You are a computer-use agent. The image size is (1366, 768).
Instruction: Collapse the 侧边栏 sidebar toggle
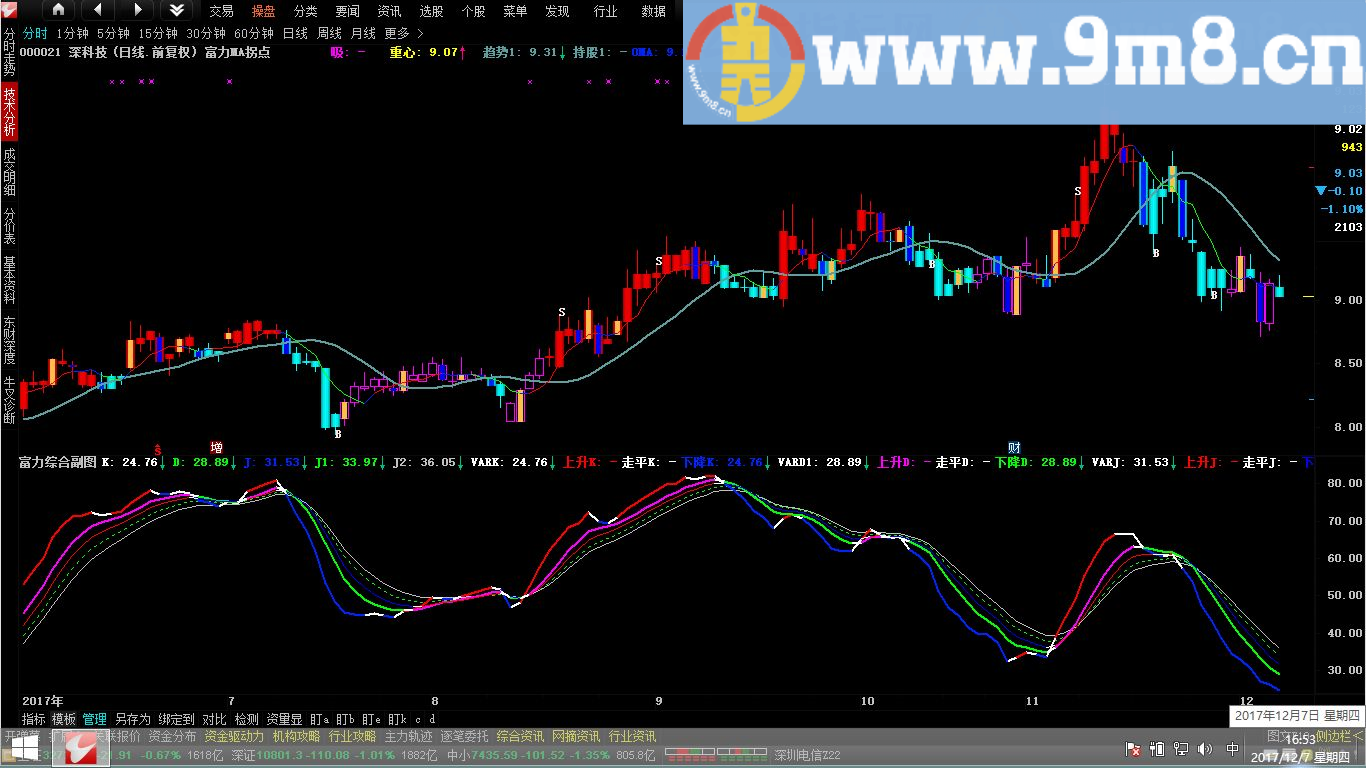[1340, 736]
